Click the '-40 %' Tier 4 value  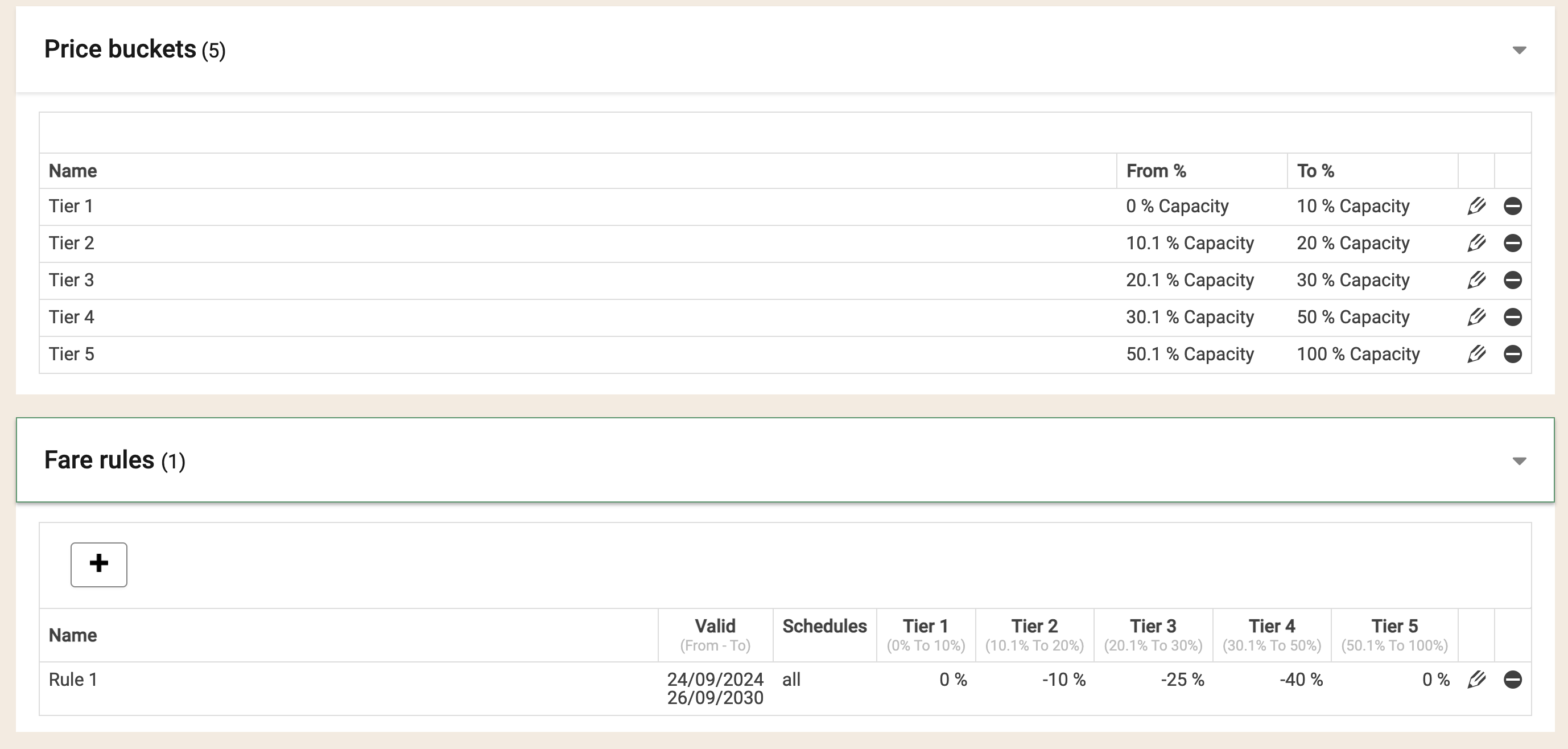pyautogui.click(x=1301, y=680)
